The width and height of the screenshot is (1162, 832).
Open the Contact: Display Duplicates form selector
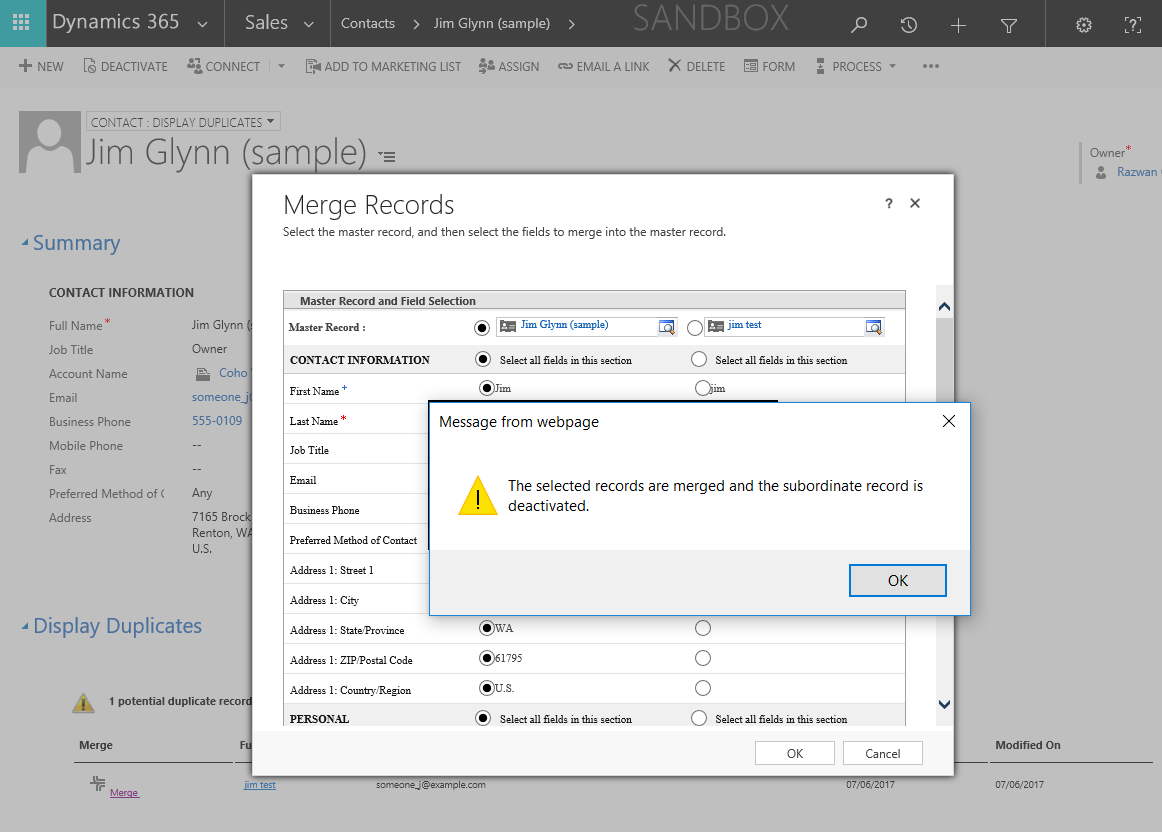pos(183,122)
